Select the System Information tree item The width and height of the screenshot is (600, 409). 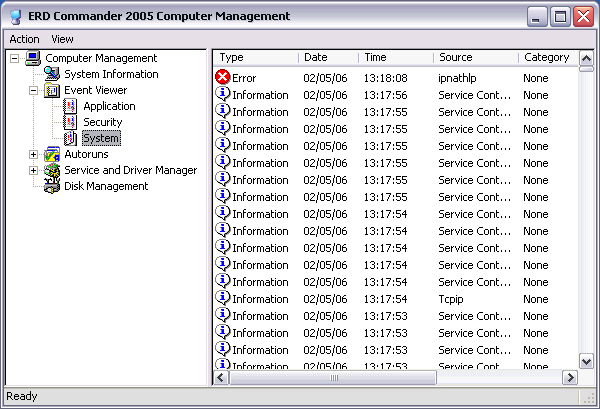(111, 74)
